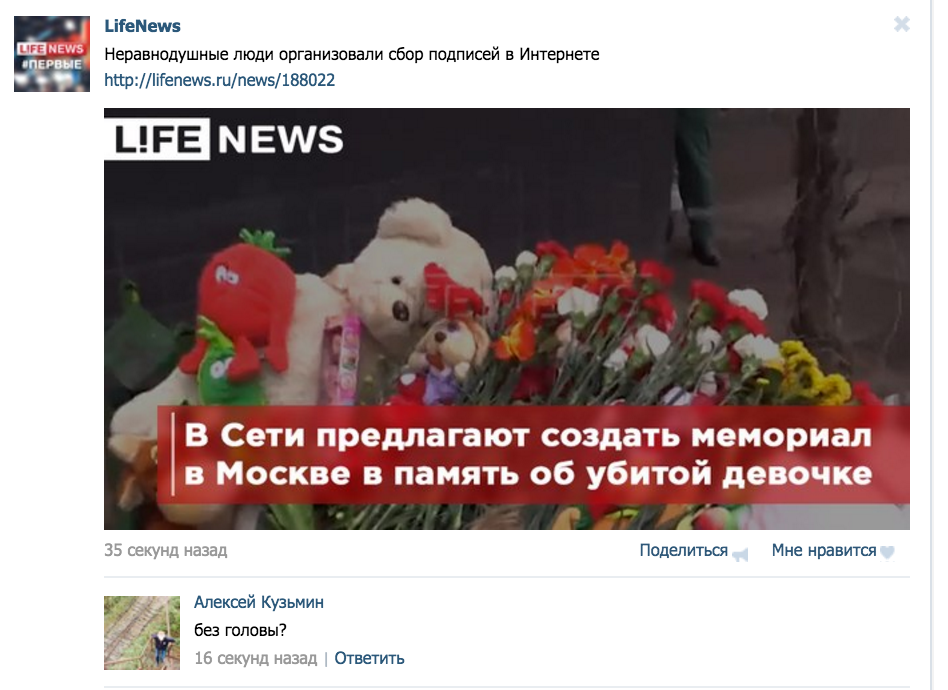Like the post via the heart icon
The height and width of the screenshot is (690, 948).
(x=887, y=552)
